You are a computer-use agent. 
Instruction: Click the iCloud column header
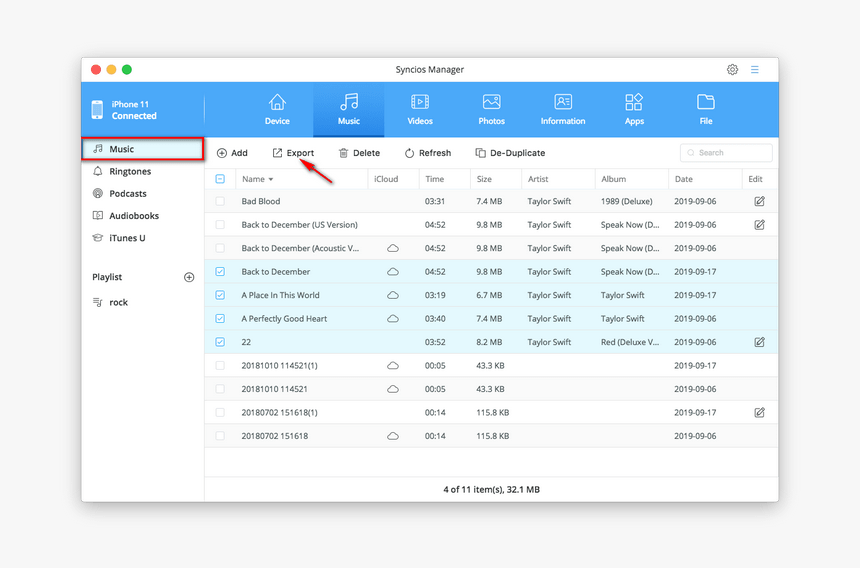[x=386, y=179]
